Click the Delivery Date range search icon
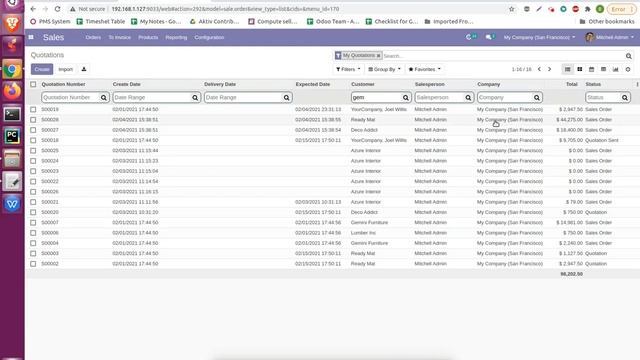Viewport: 640px width, 360px height. pyautogui.click(x=287, y=98)
